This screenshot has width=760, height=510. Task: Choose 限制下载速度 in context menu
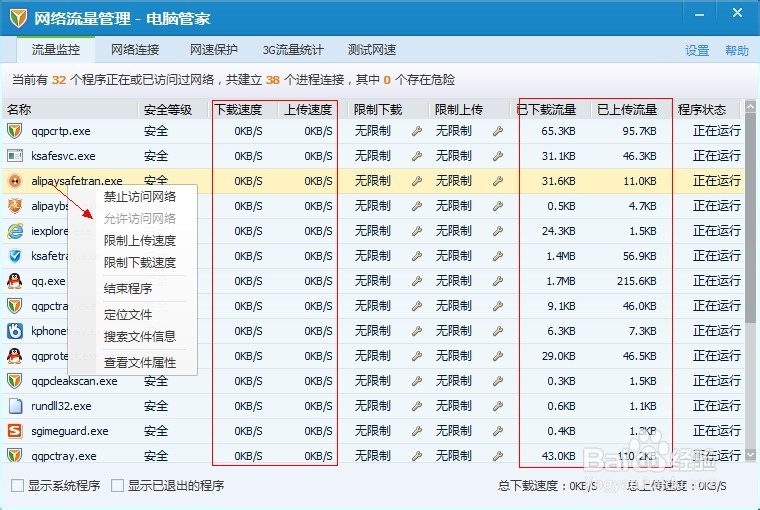pyautogui.click(x=140, y=262)
